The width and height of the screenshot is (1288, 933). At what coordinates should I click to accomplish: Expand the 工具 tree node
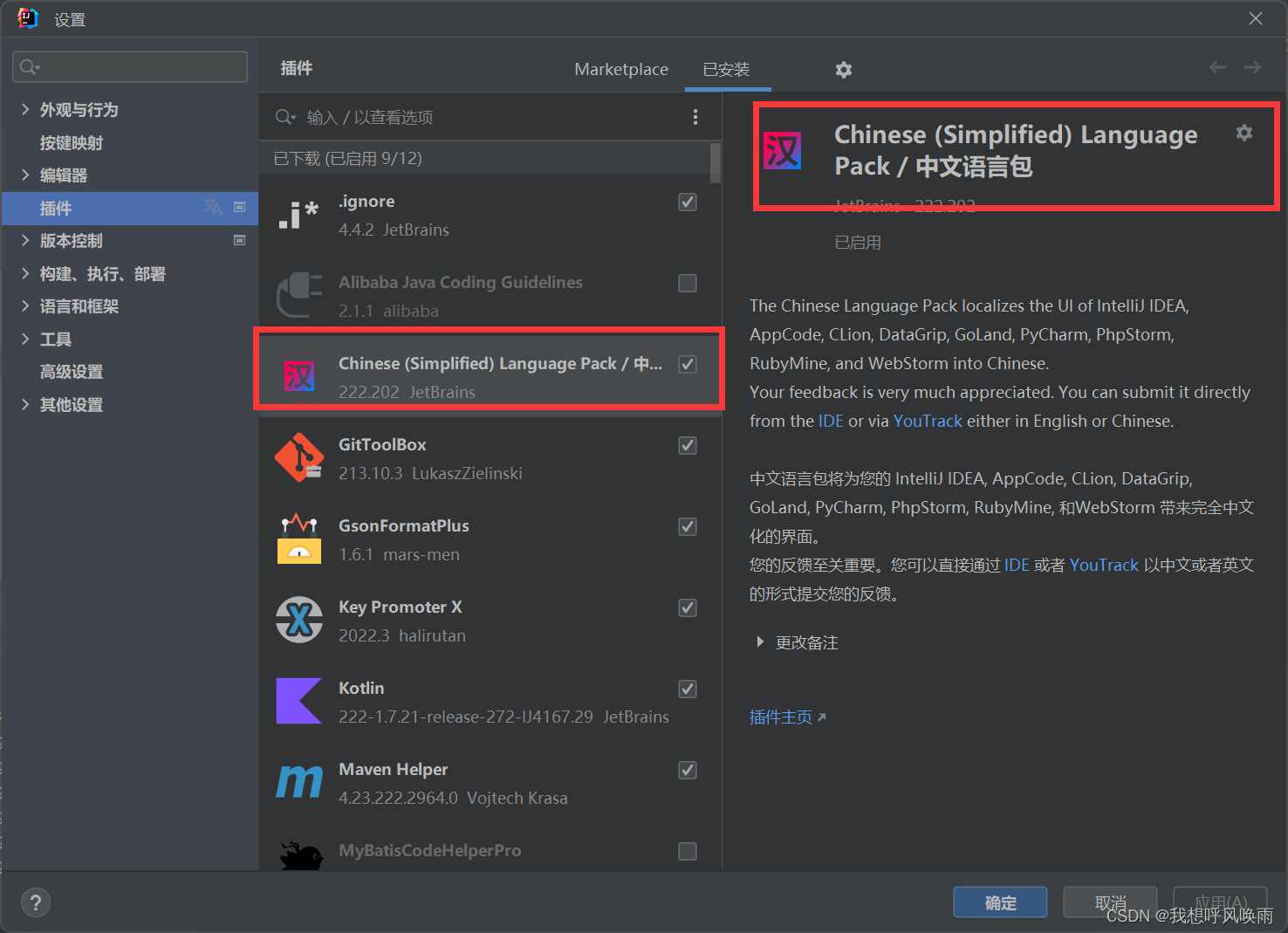pyautogui.click(x=25, y=339)
